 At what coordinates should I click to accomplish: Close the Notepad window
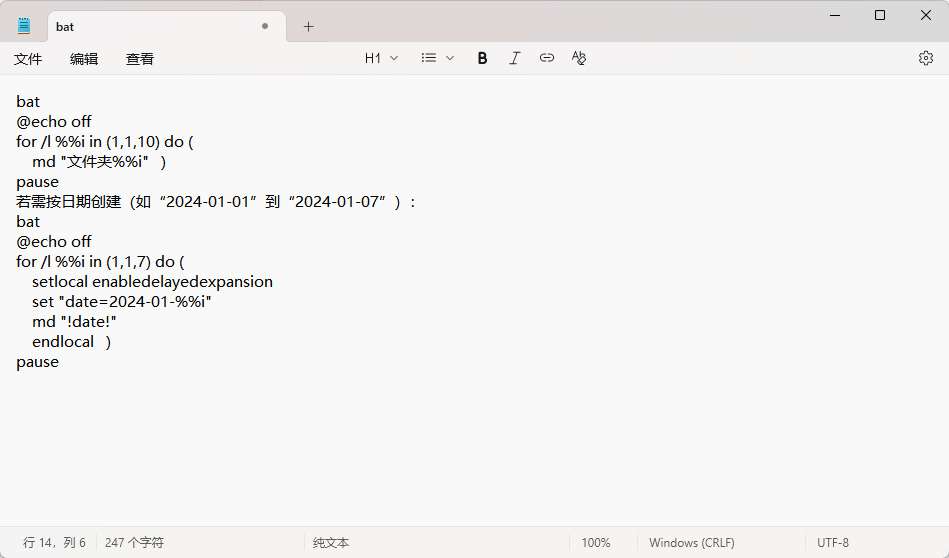pos(925,15)
